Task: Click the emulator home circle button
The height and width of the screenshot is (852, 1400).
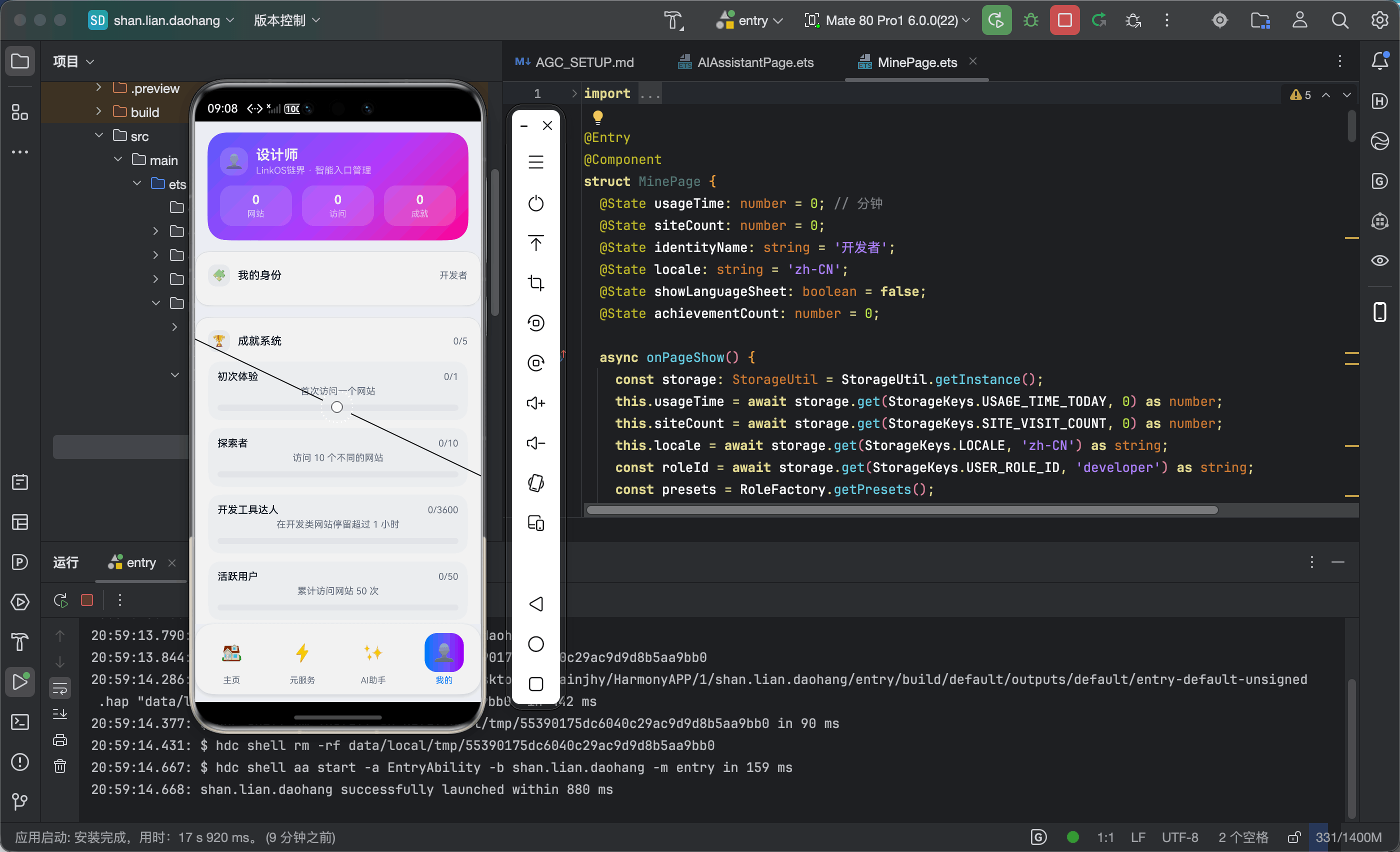Action: 536,643
